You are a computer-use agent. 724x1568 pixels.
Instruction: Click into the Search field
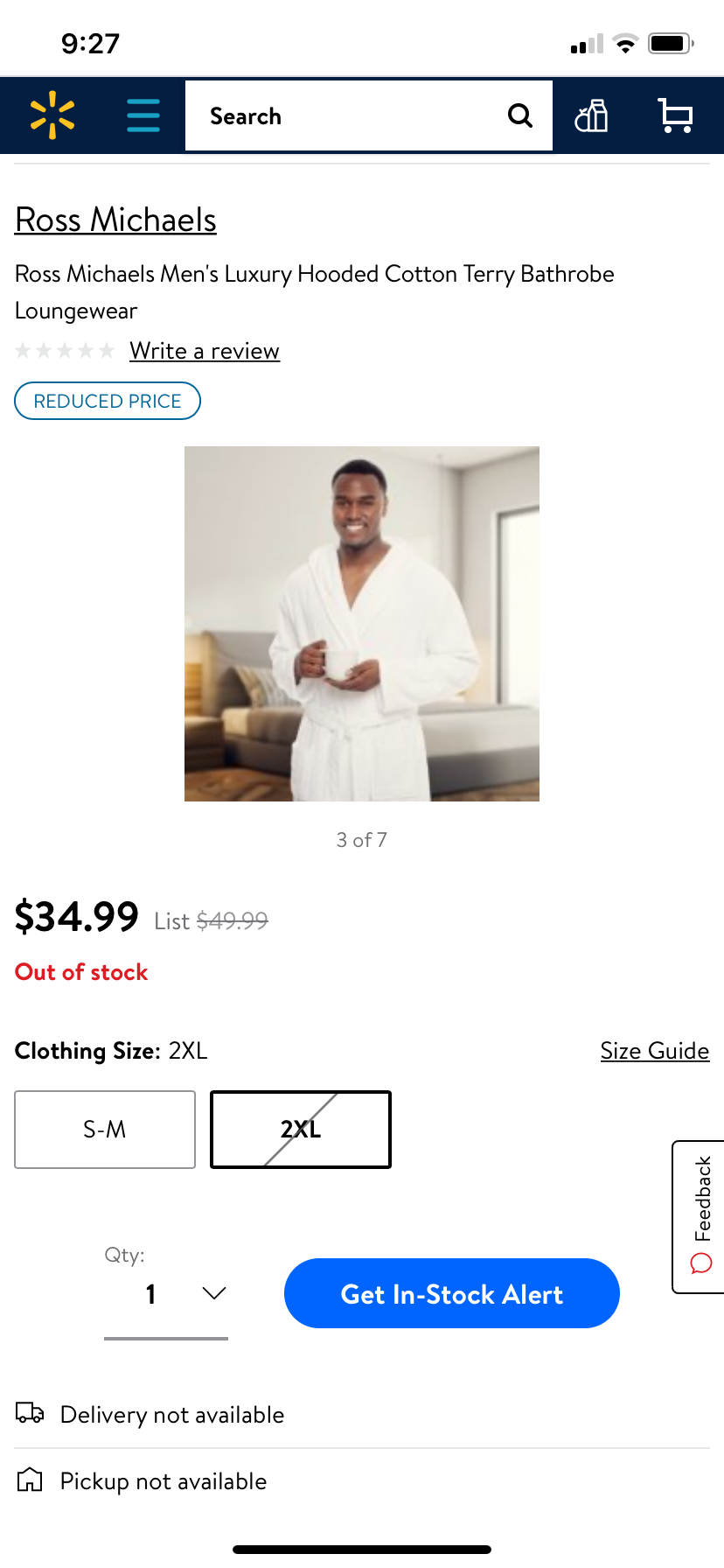pos(350,115)
